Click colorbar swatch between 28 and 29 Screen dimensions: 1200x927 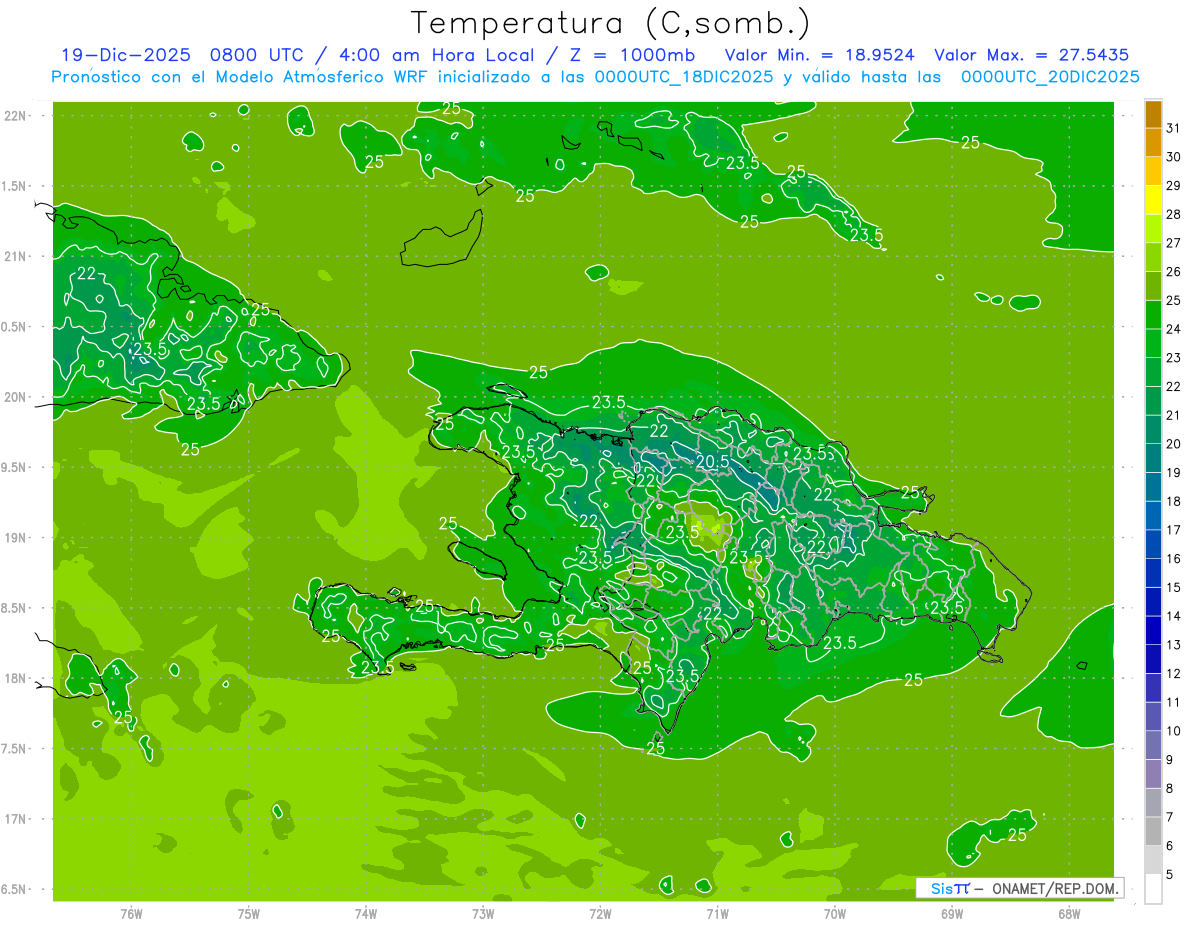click(1153, 200)
